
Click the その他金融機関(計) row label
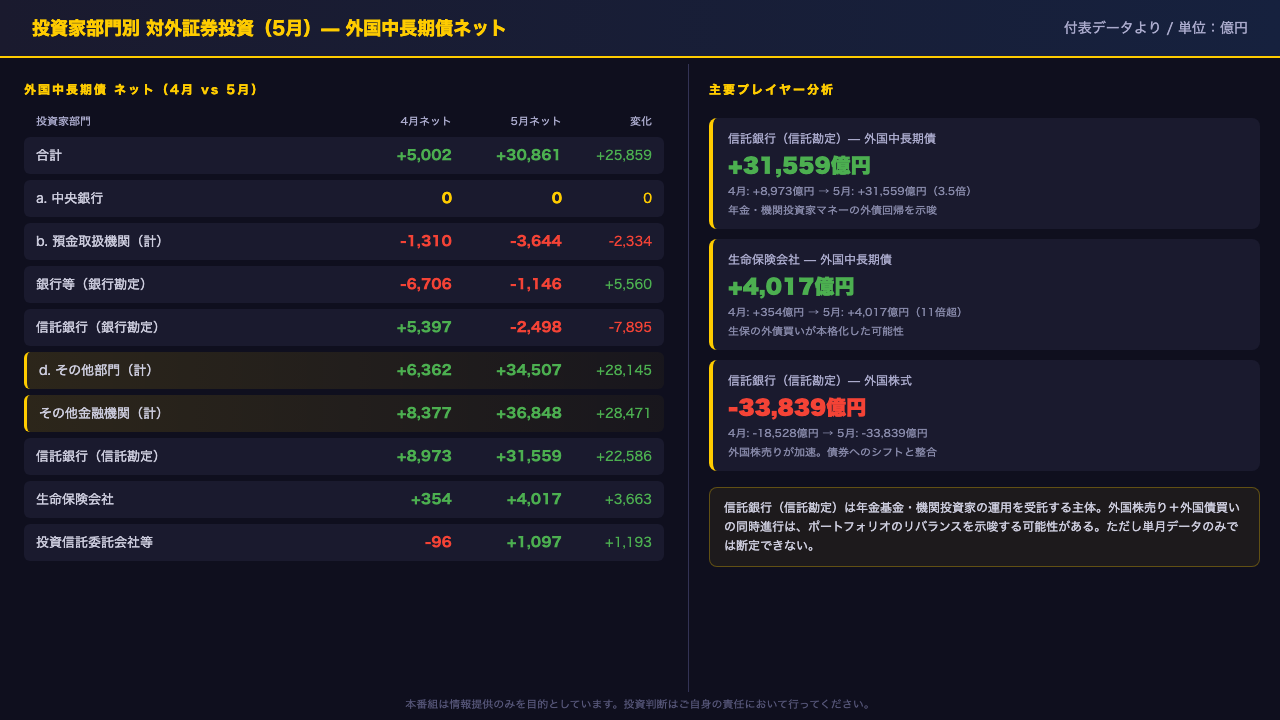coord(101,414)
